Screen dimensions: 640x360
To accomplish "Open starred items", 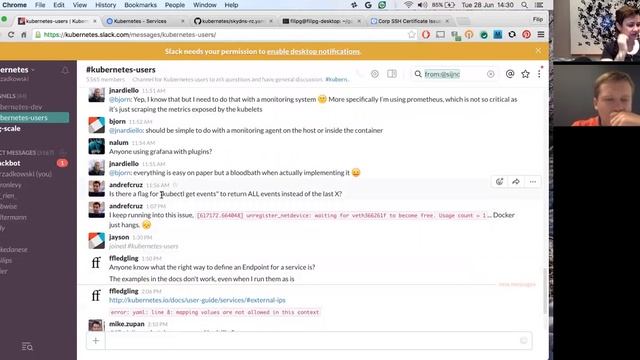I will point(525,74).
